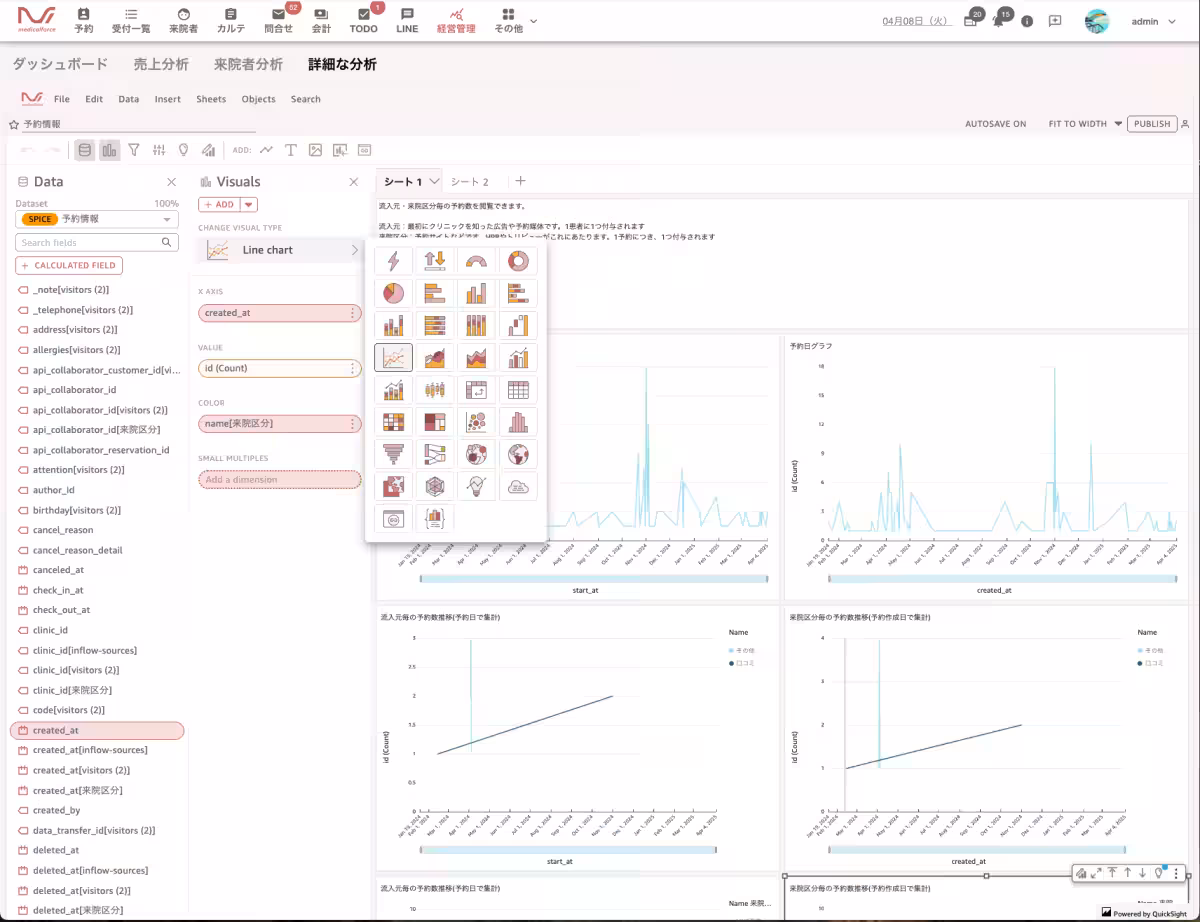Toggle AUTOSAVE ON setting

pyautogui.click(x=995, y=124)
